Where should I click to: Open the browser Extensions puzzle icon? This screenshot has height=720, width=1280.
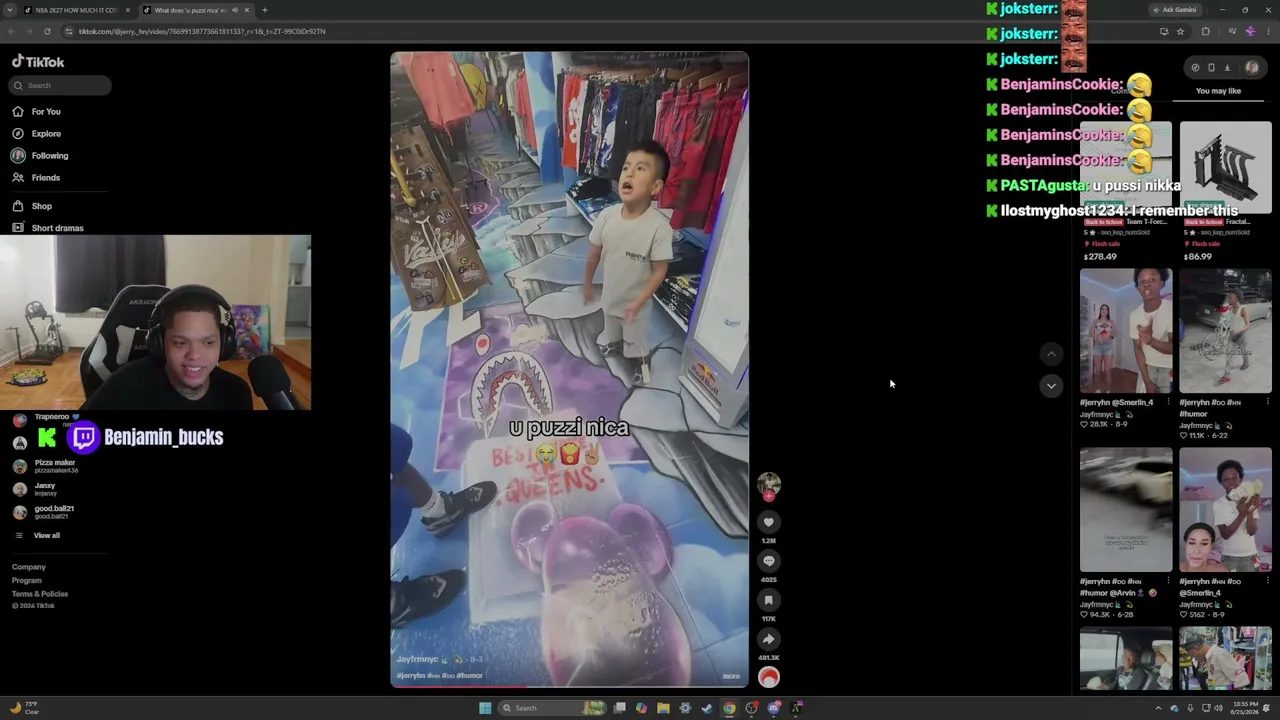[1205, 31]
